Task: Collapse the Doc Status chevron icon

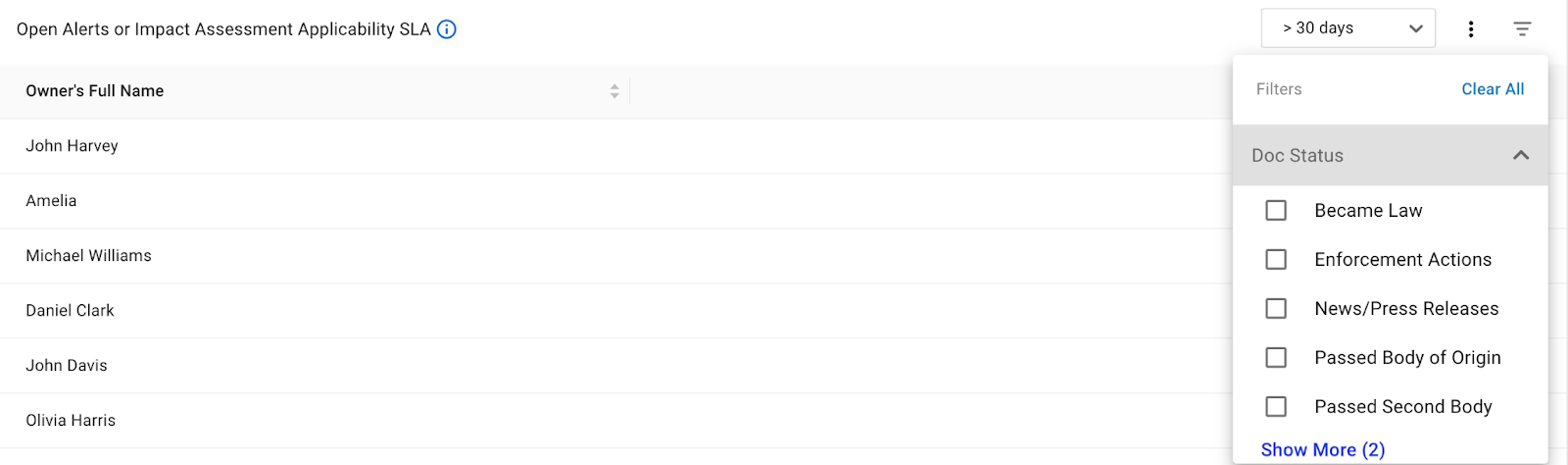Action: [x=1521, y=155]
